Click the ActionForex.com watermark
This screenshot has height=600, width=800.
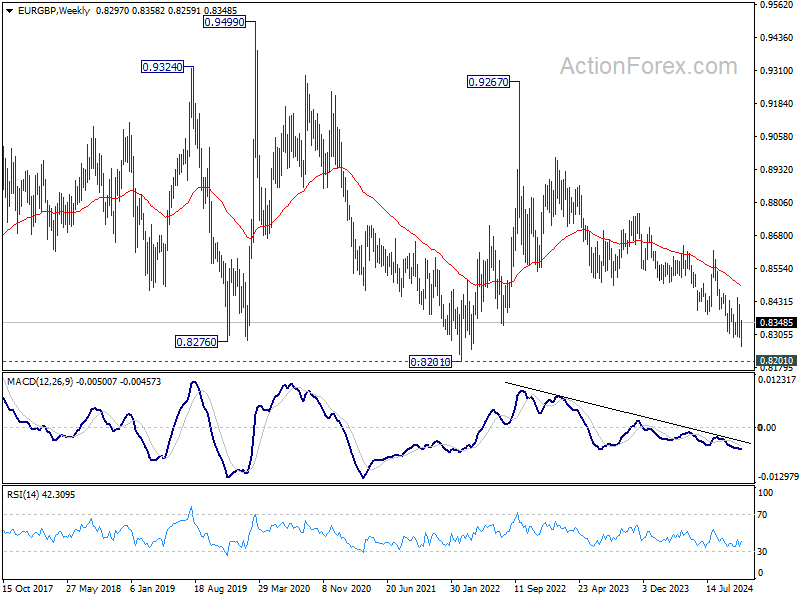click(648, 66)
